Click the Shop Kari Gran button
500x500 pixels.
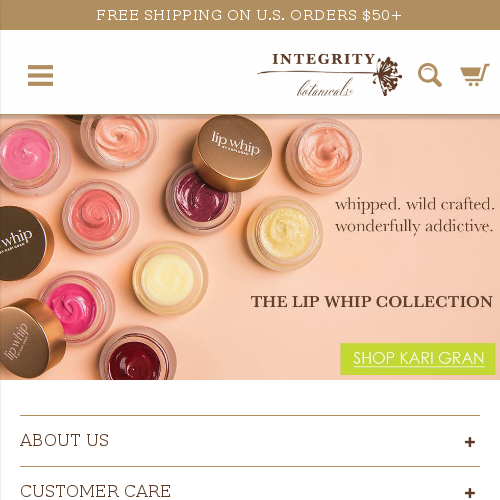coord(418,359)
